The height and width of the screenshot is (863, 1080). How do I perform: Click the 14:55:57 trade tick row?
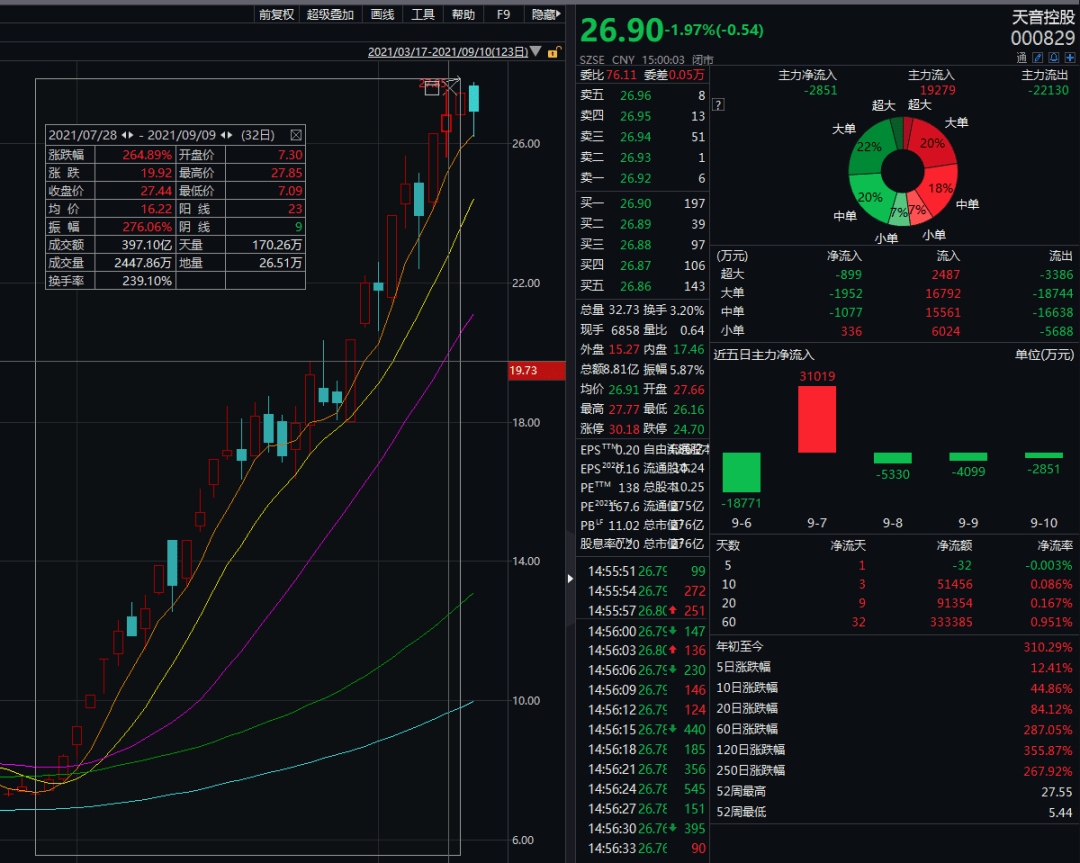646,611
